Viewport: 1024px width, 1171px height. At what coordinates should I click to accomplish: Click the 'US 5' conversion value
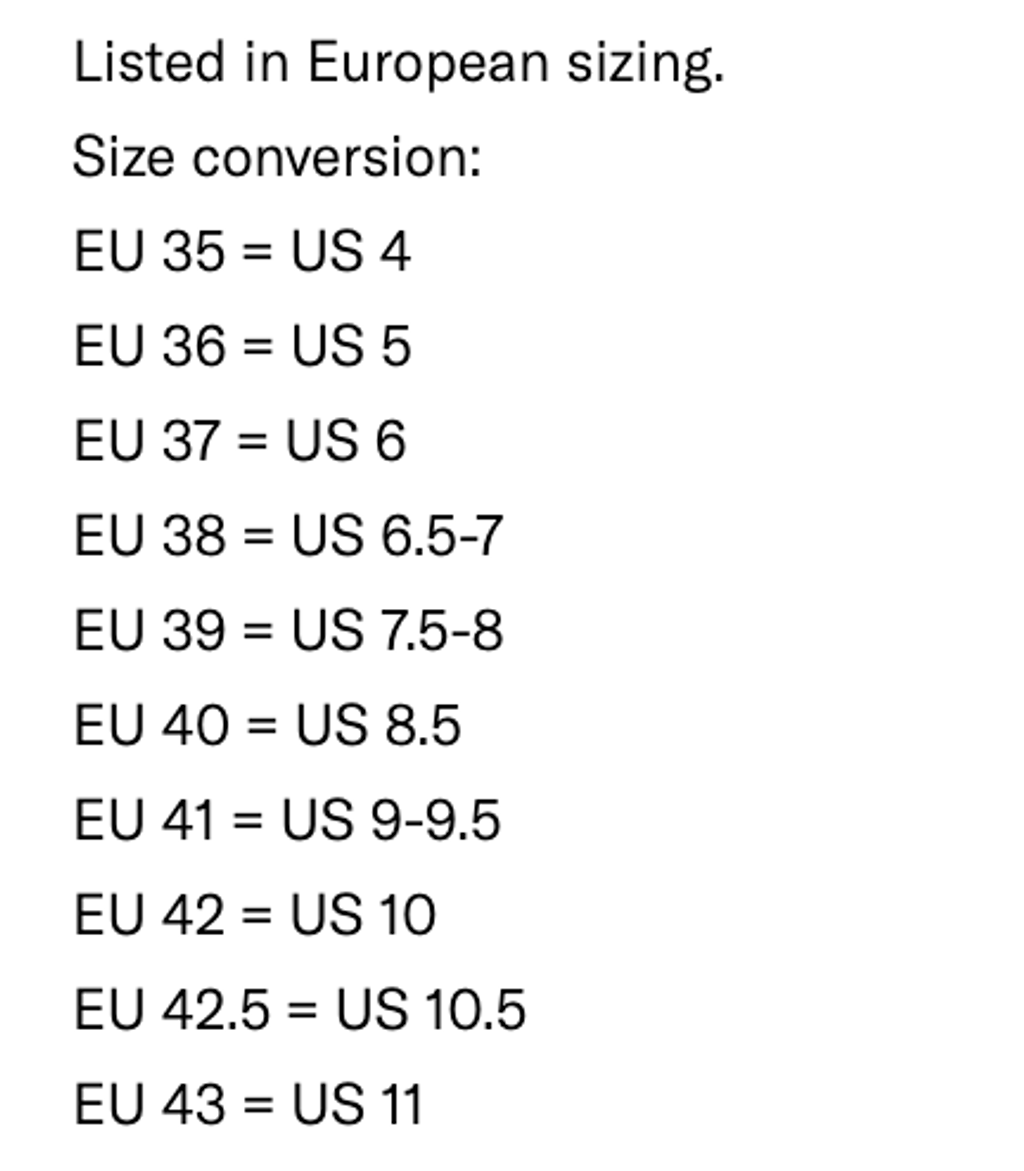point(350,346)
